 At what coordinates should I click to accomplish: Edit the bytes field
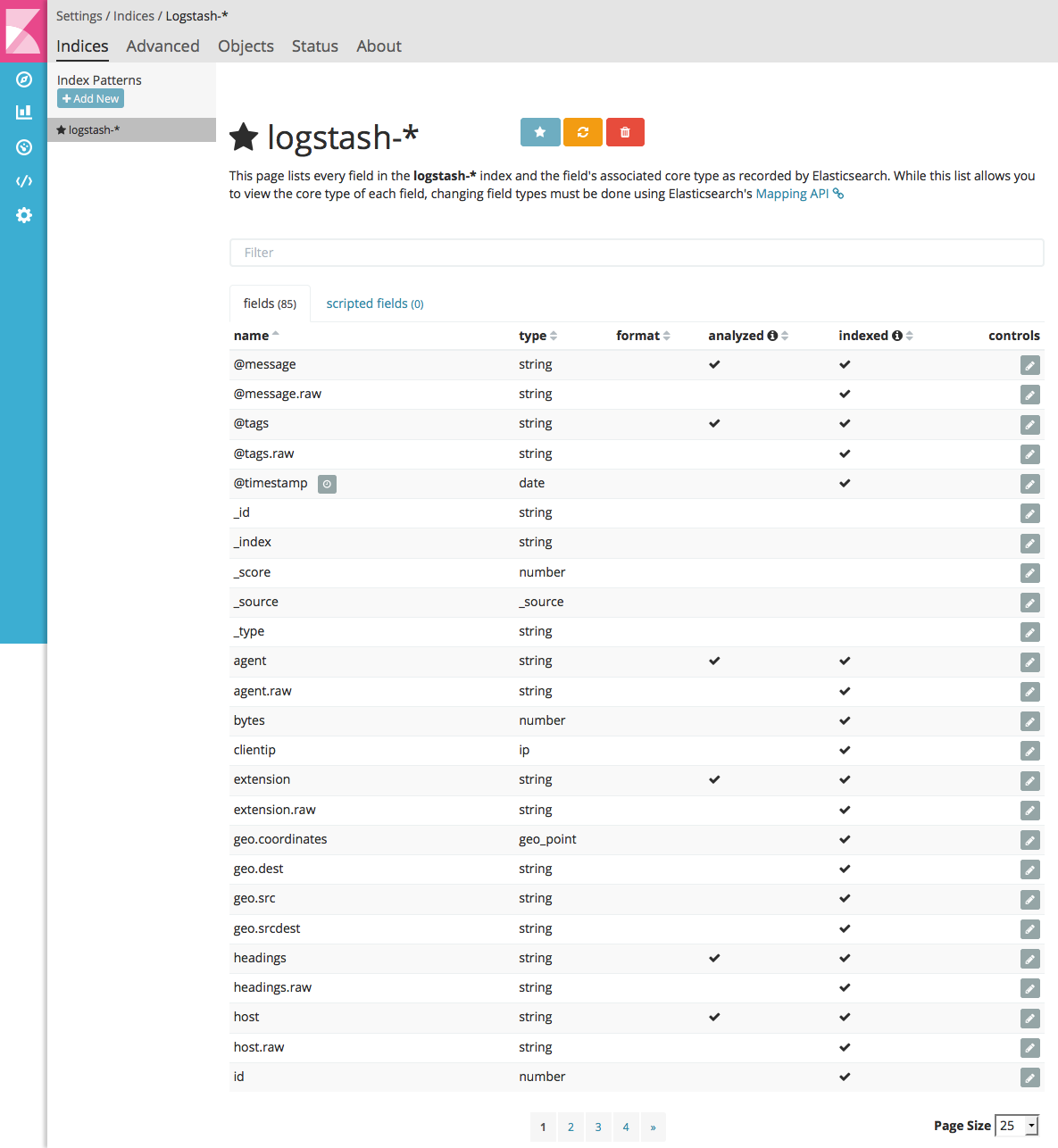[x=1030, y=721]
